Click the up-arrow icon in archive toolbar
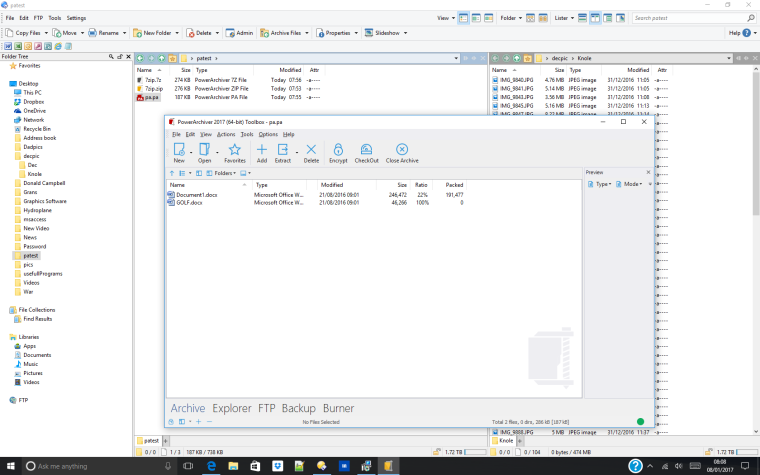This screenshot has width=760, height=475. click(x=172, y=173)
